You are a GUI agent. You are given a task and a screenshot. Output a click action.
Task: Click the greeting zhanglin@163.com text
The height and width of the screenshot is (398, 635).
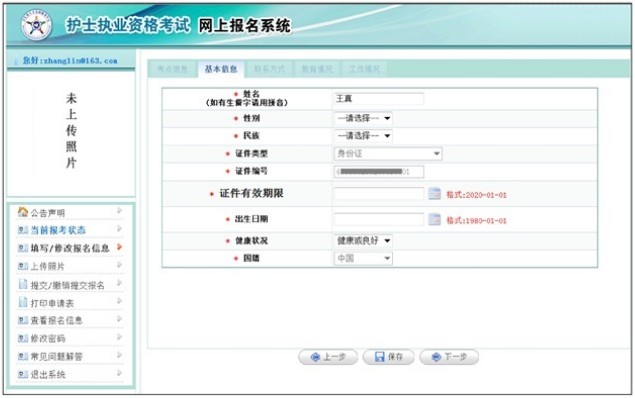[70, 61]
